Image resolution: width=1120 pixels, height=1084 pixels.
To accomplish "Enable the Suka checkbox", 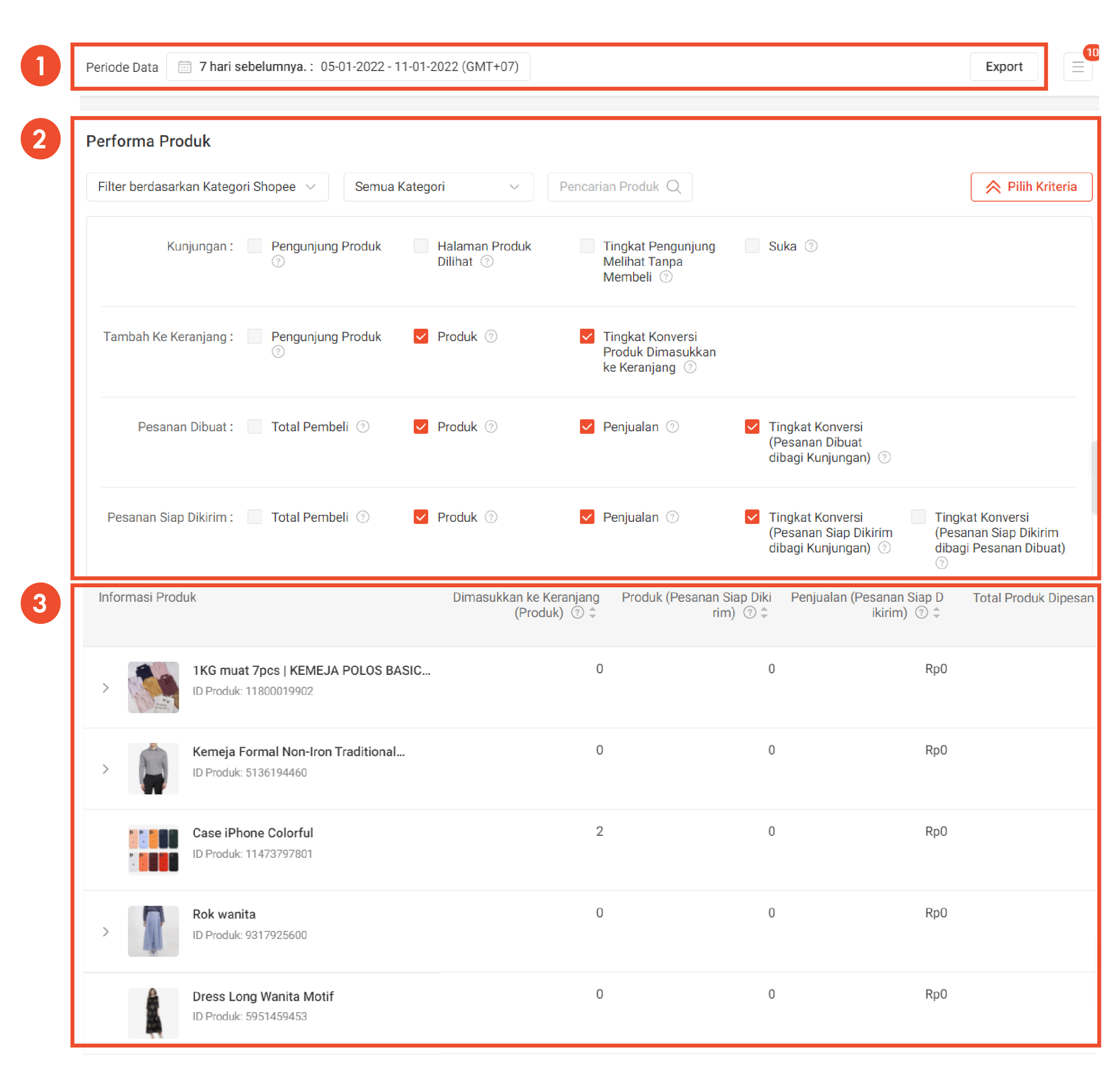I will [x=752, y=246].
